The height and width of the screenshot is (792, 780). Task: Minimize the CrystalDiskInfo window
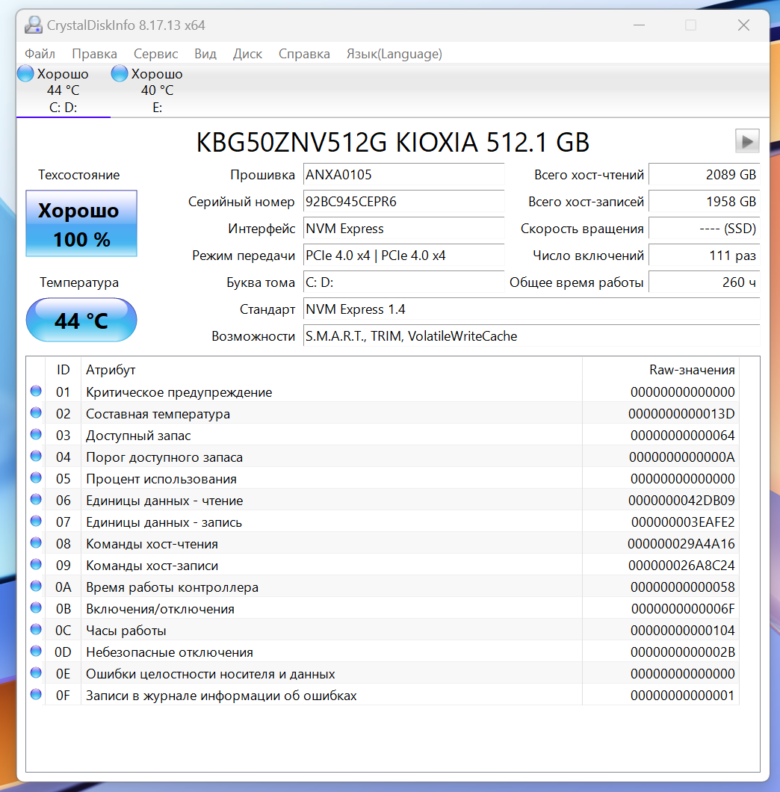coord(639,25)
